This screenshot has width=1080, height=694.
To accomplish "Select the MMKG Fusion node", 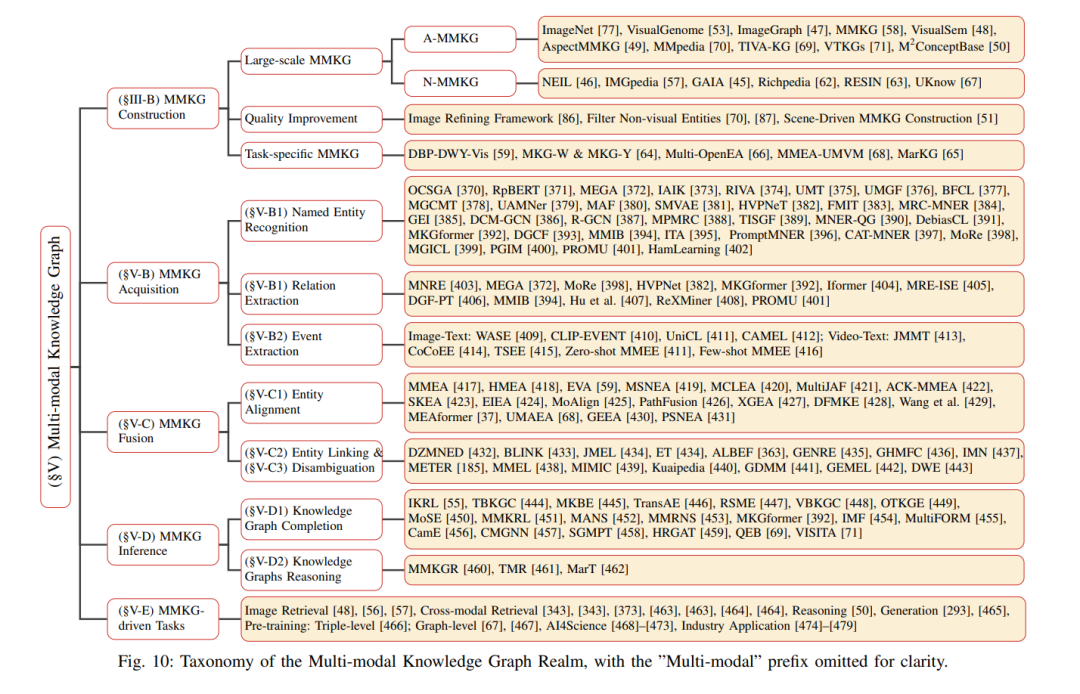I will [163, 432].
